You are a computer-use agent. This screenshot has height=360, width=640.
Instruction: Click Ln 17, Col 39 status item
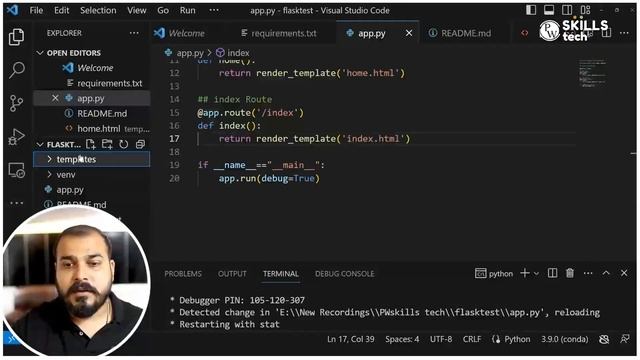pyautogui.click(x=351, y=339)
